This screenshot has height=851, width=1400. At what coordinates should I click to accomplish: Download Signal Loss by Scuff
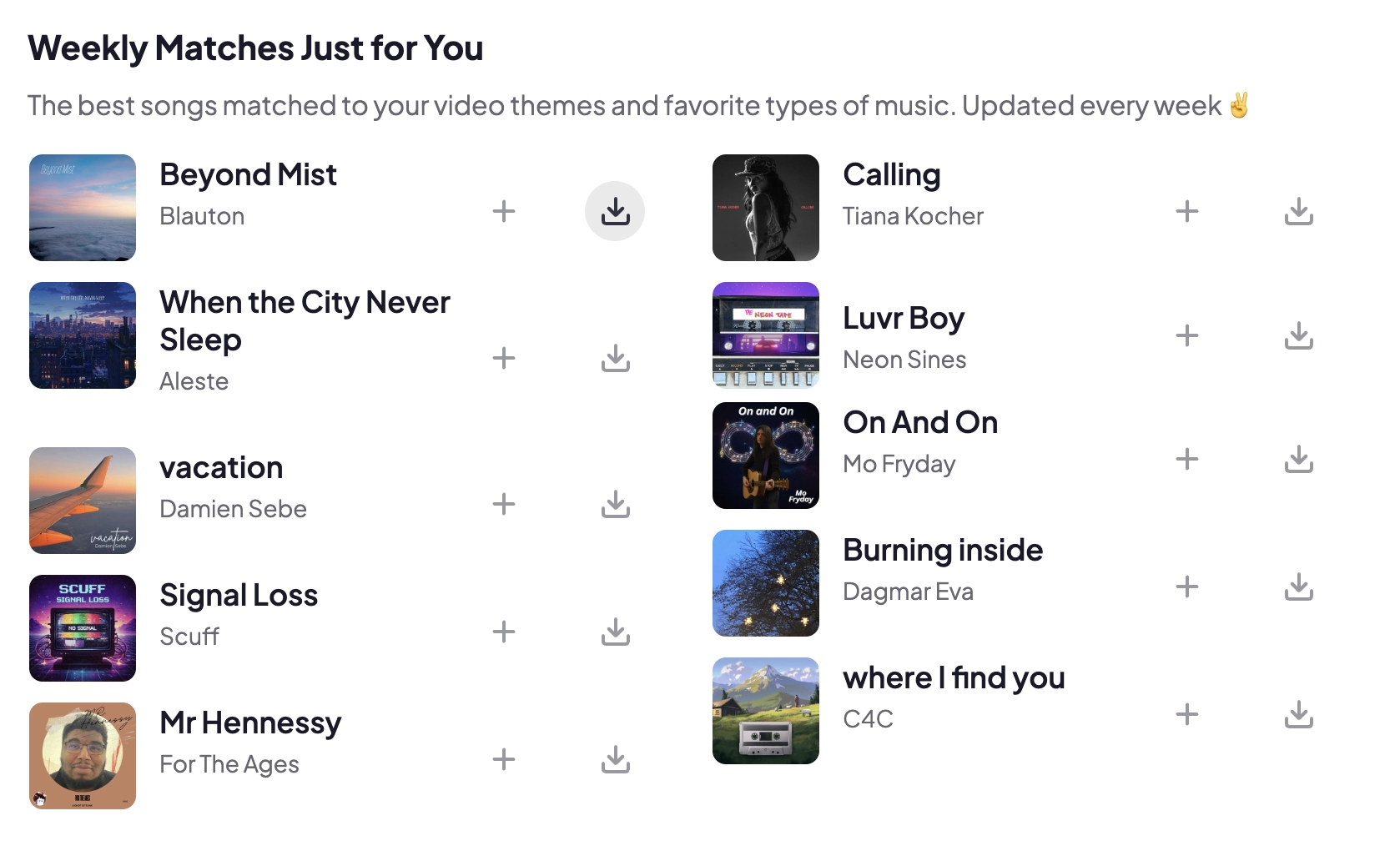coord(616,632)
